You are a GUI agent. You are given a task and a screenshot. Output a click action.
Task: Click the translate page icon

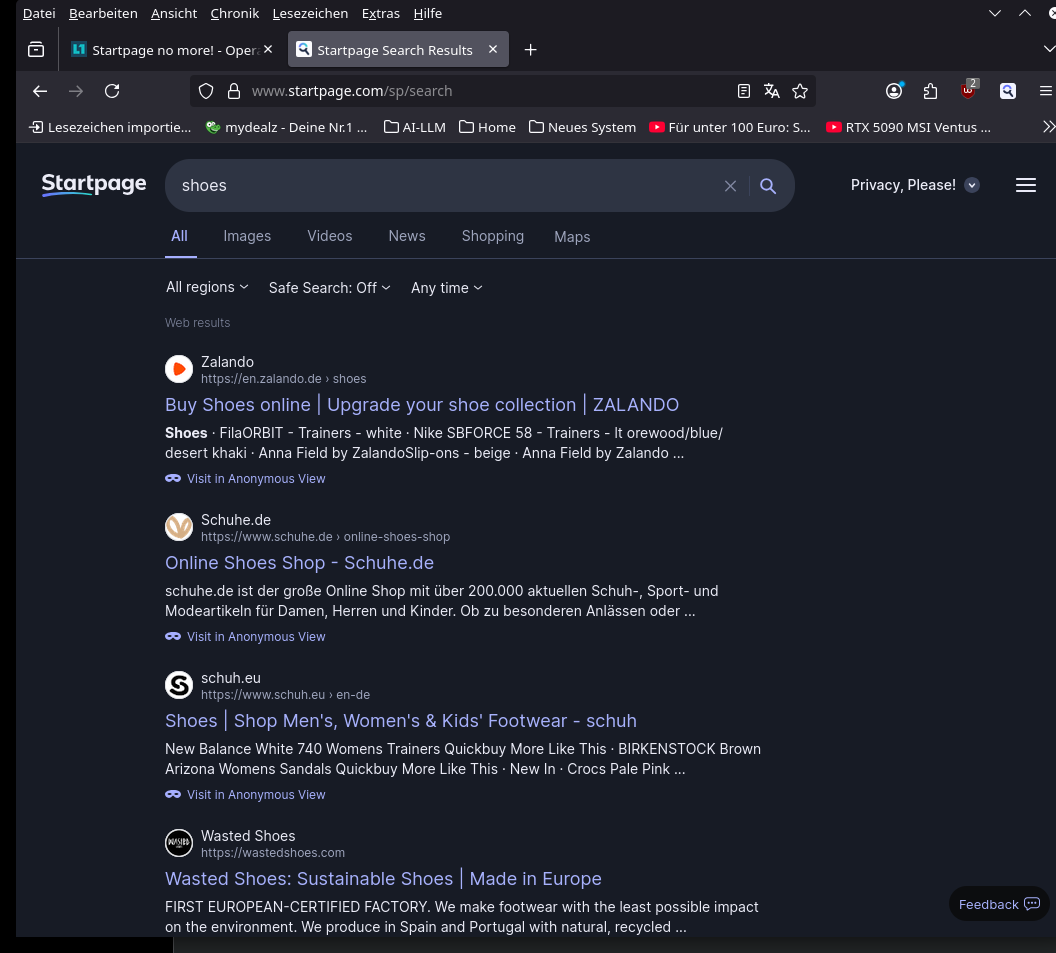pyautogui.click(x=771, y=91)
